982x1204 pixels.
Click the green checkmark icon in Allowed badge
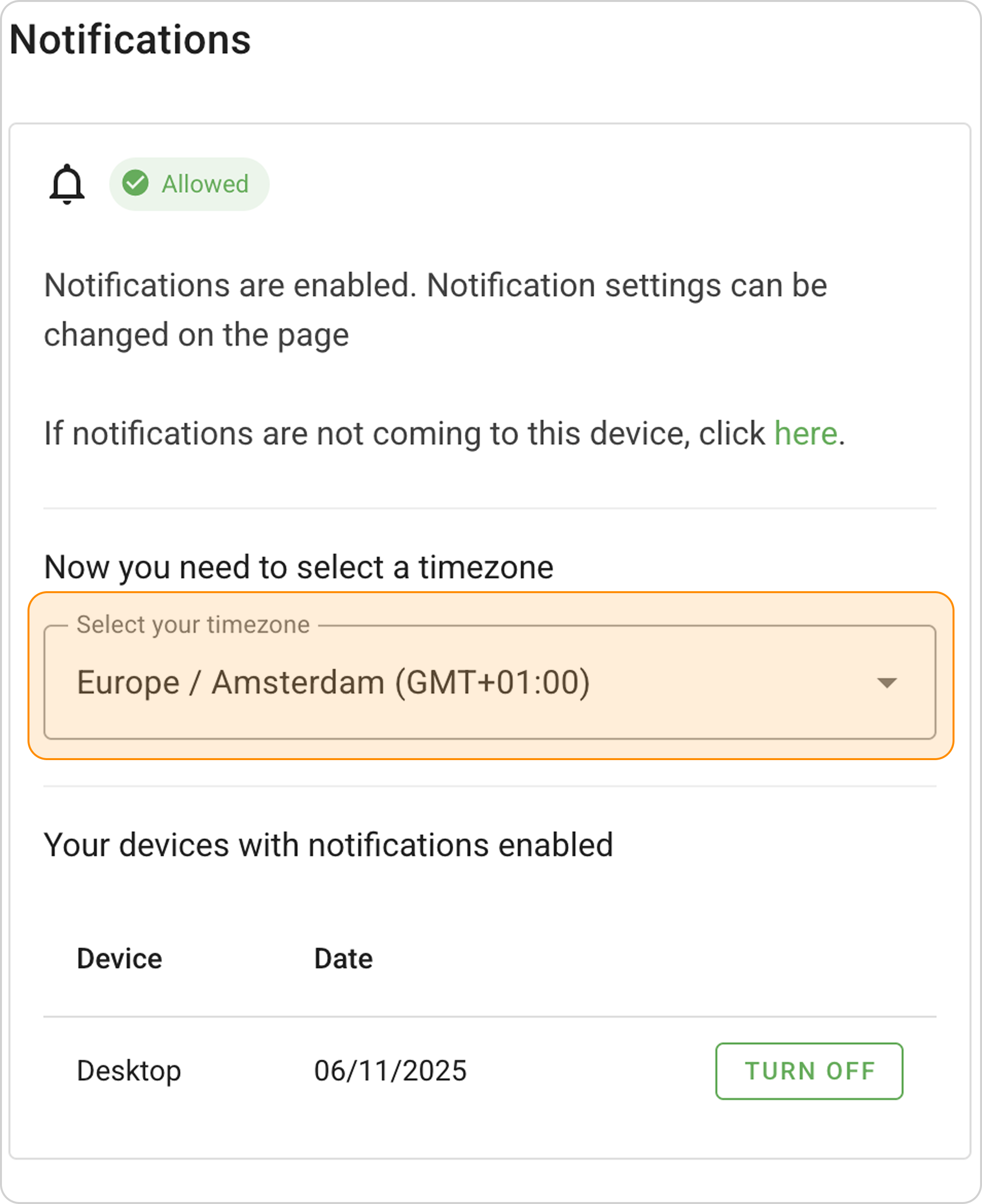(x=136, y=183)
